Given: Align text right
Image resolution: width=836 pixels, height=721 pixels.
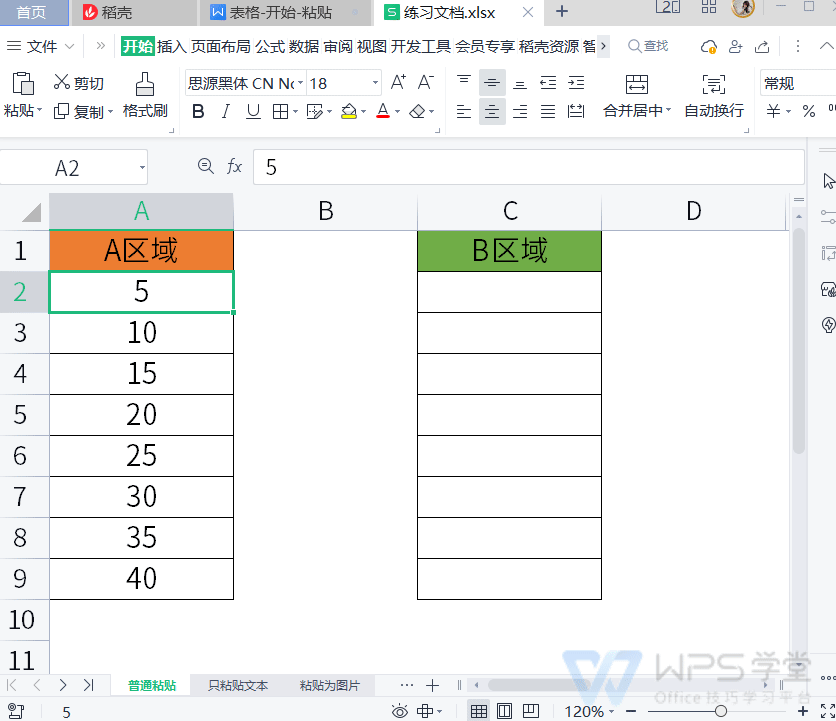Looking at the screenshot, I should (520, 111).
